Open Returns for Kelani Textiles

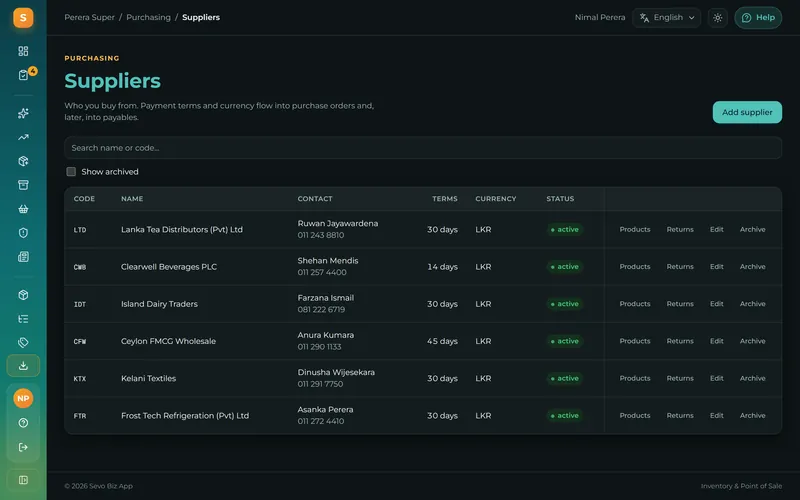pos(680,379)
